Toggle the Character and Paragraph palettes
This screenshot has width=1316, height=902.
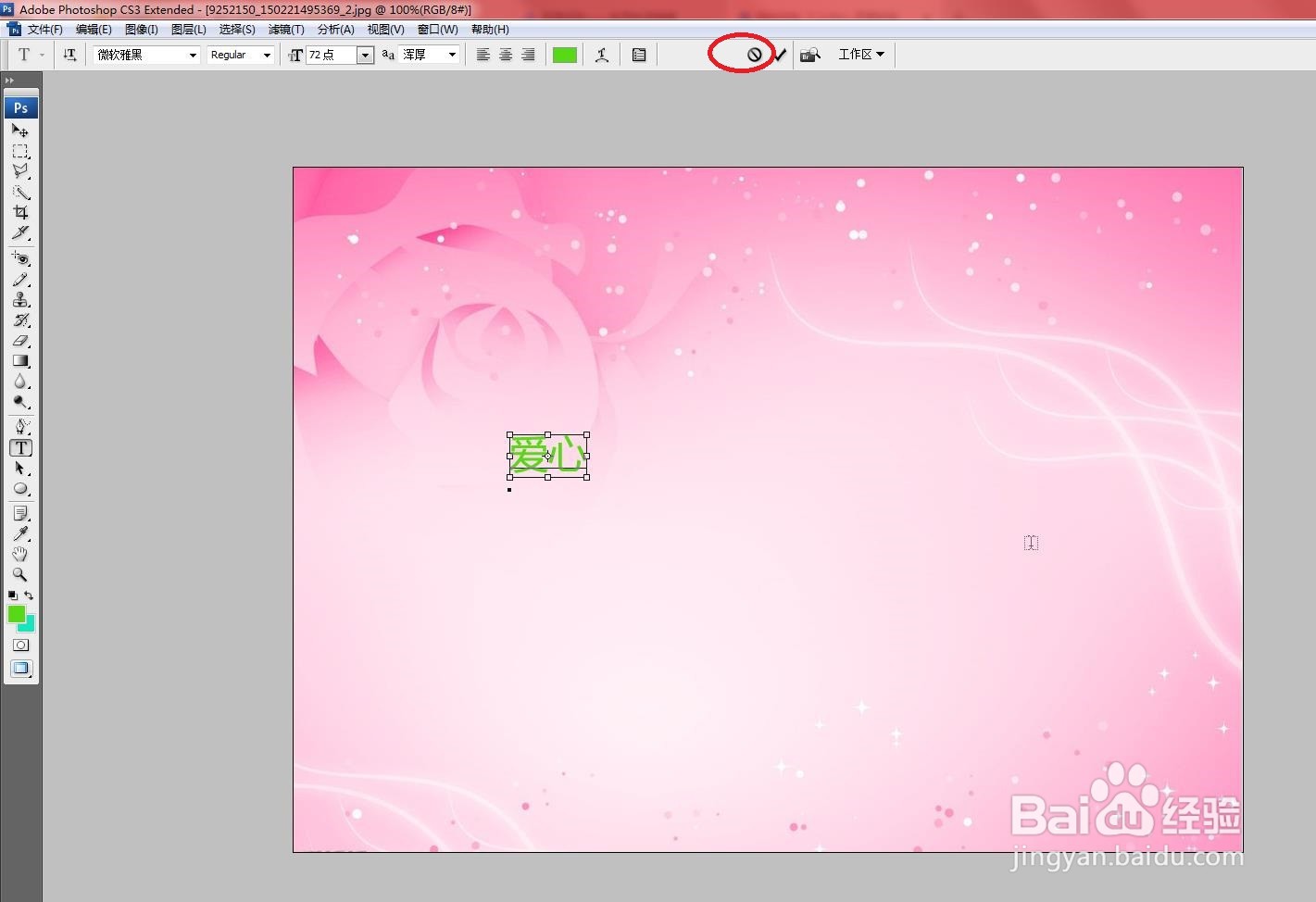click(639, 55)
